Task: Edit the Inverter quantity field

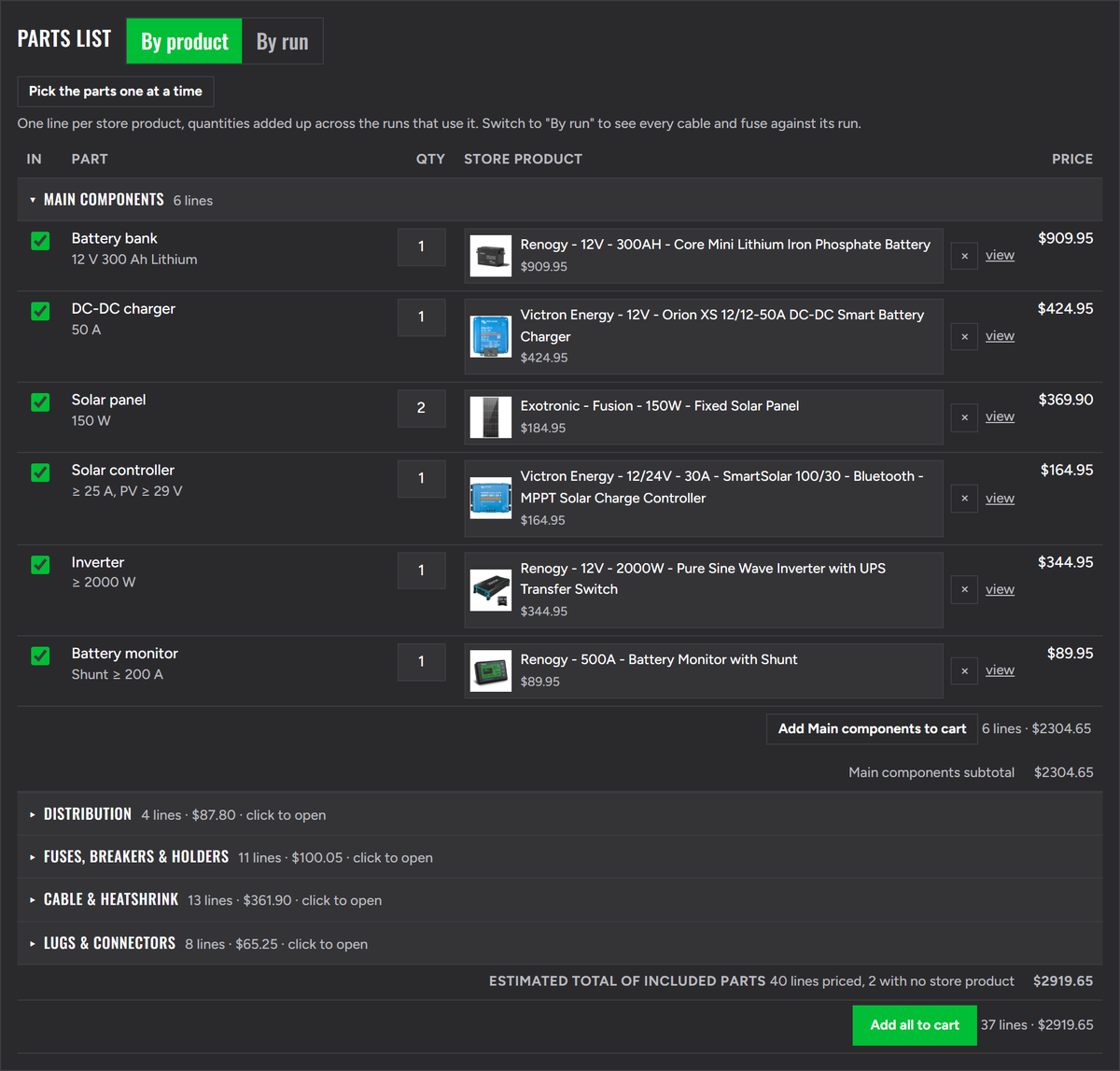Action: 421,571
